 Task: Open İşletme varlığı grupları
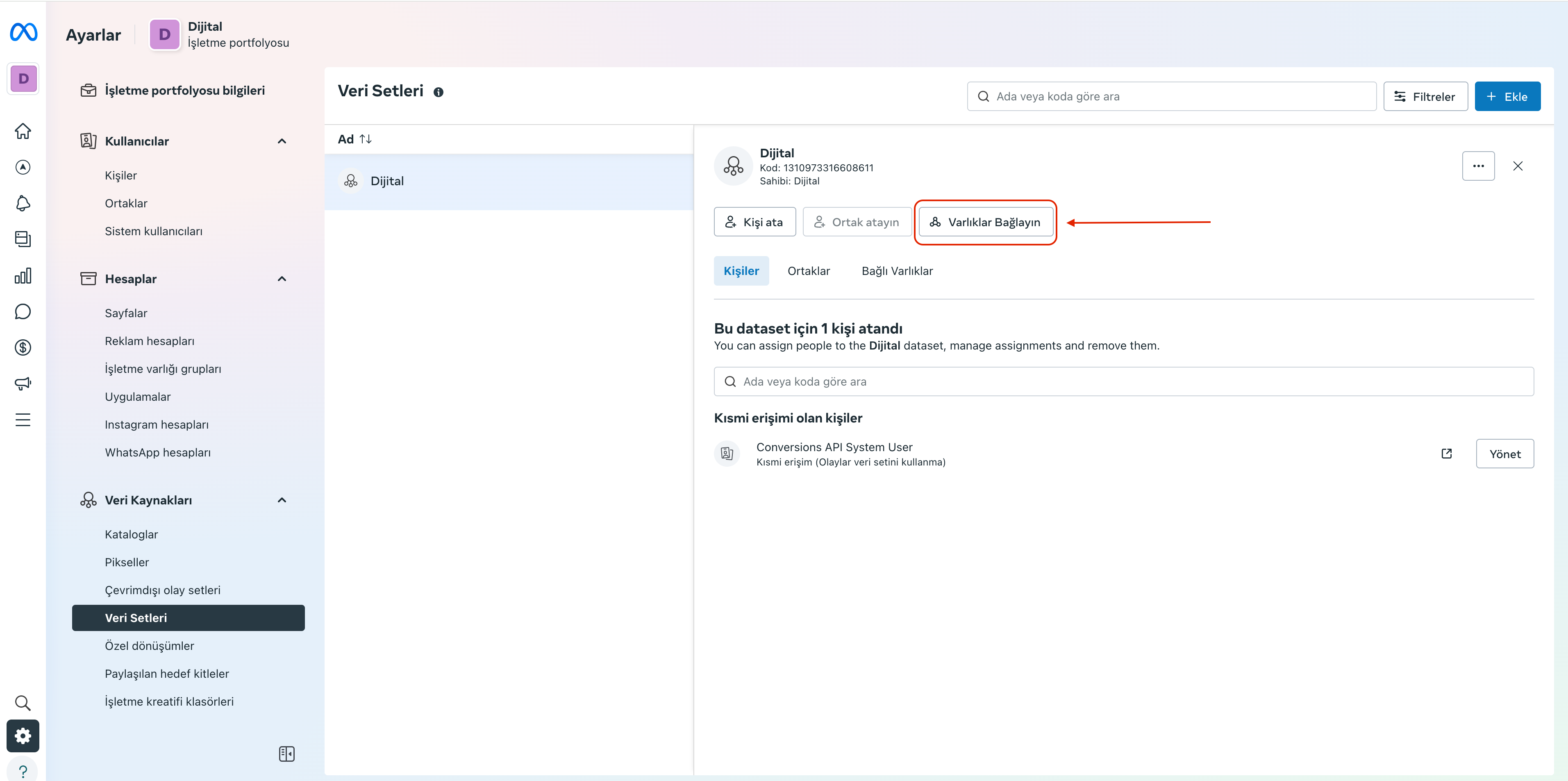[x=163, y=369]
